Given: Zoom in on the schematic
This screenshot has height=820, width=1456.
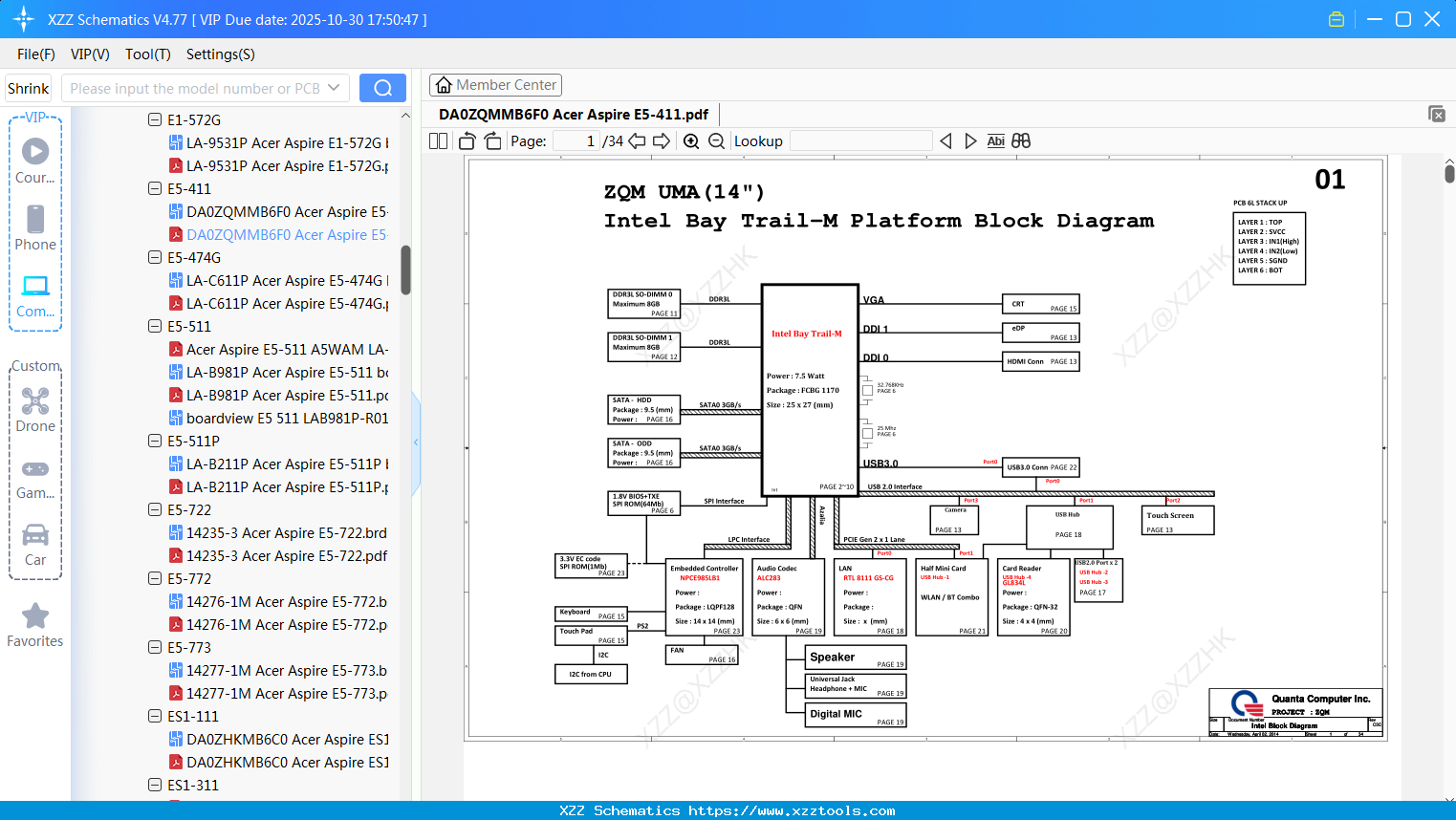Looking at the screenshot, I should (691, 140).
